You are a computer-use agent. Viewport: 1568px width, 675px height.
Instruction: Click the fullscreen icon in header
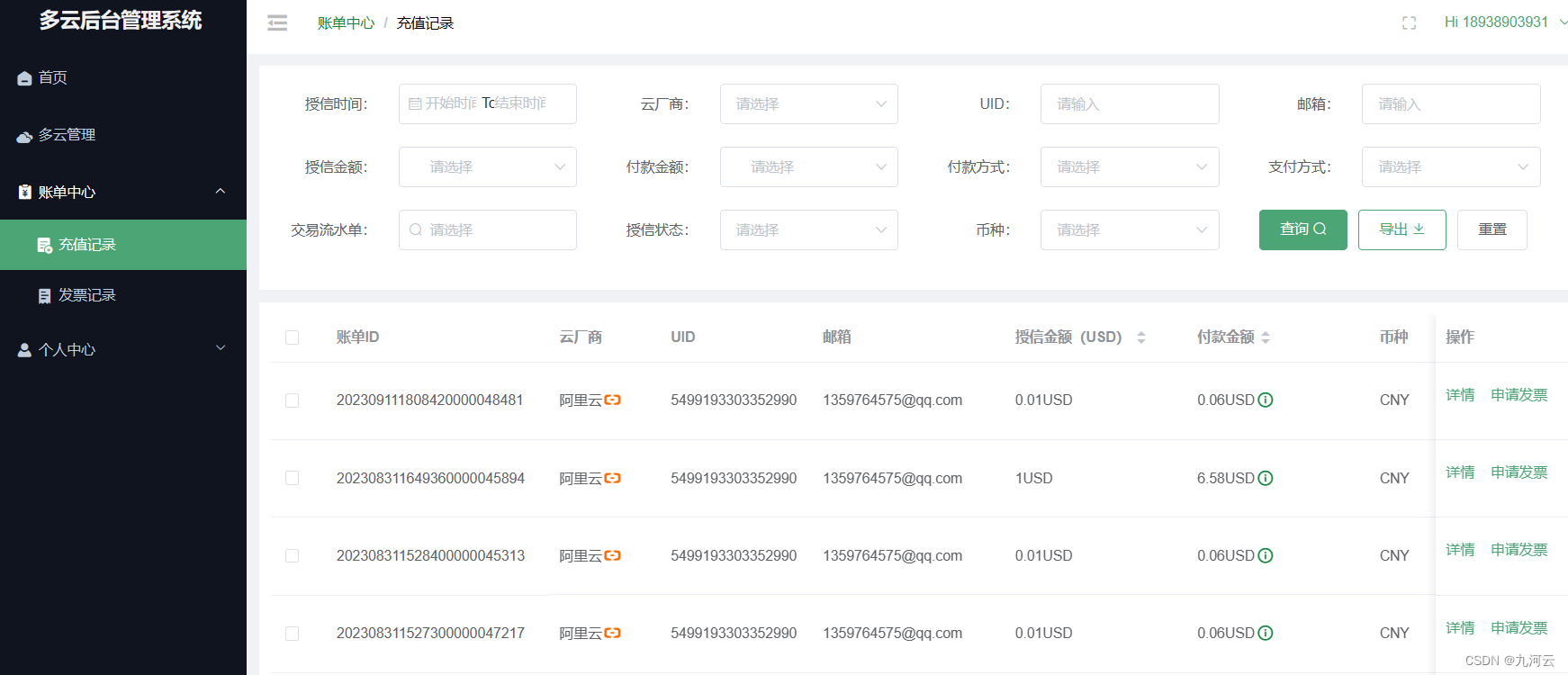[1409, 23]
